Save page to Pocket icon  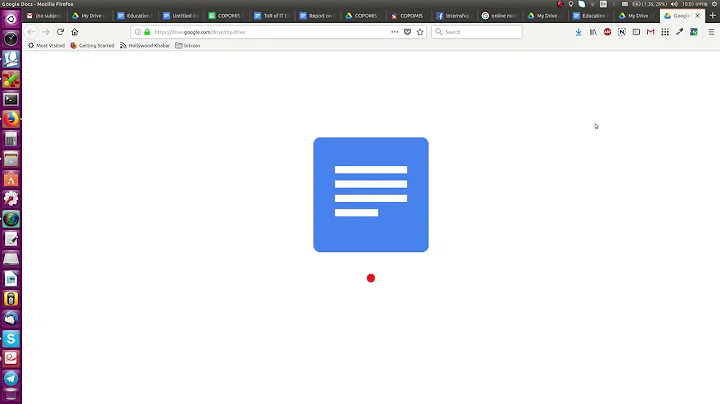tap(407, 32)
